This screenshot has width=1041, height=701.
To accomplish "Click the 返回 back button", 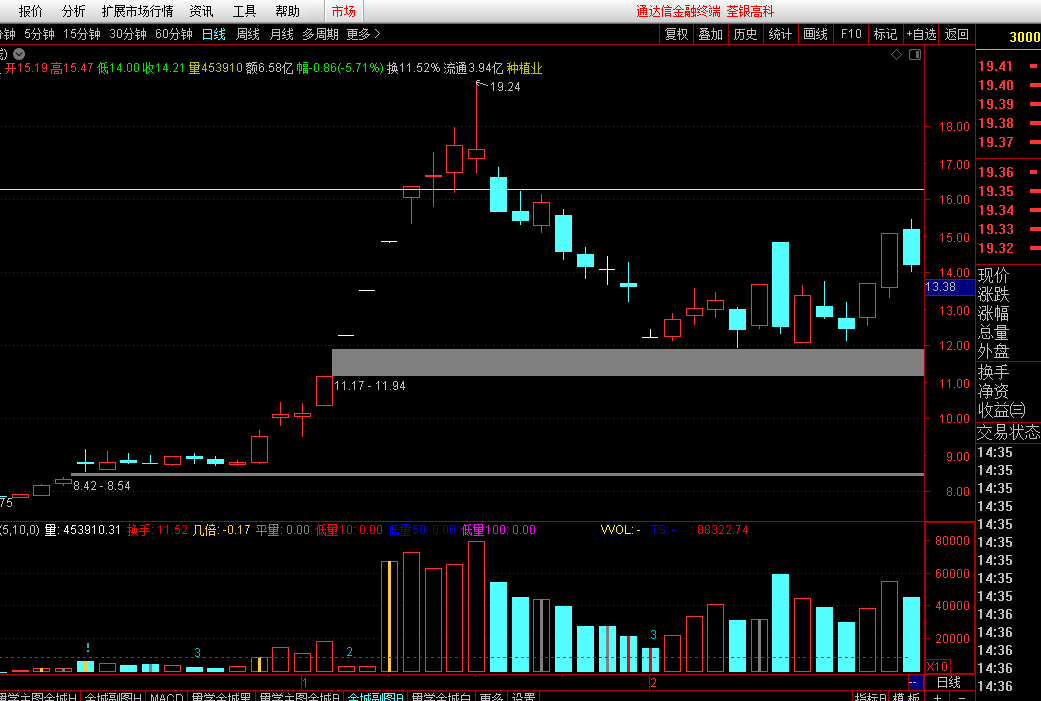I will (957, 34).
